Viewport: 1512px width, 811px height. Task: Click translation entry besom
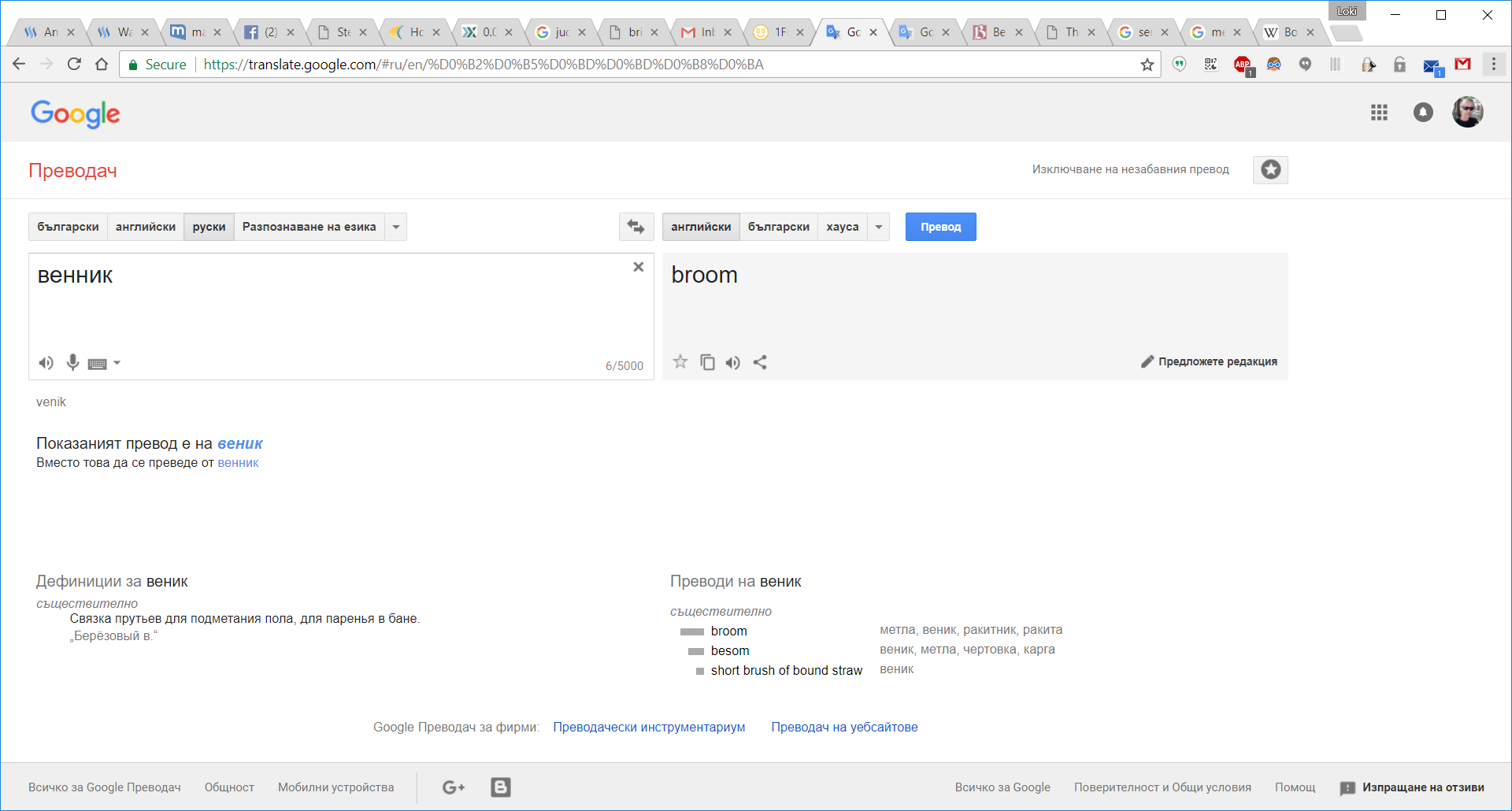[730, 651]
